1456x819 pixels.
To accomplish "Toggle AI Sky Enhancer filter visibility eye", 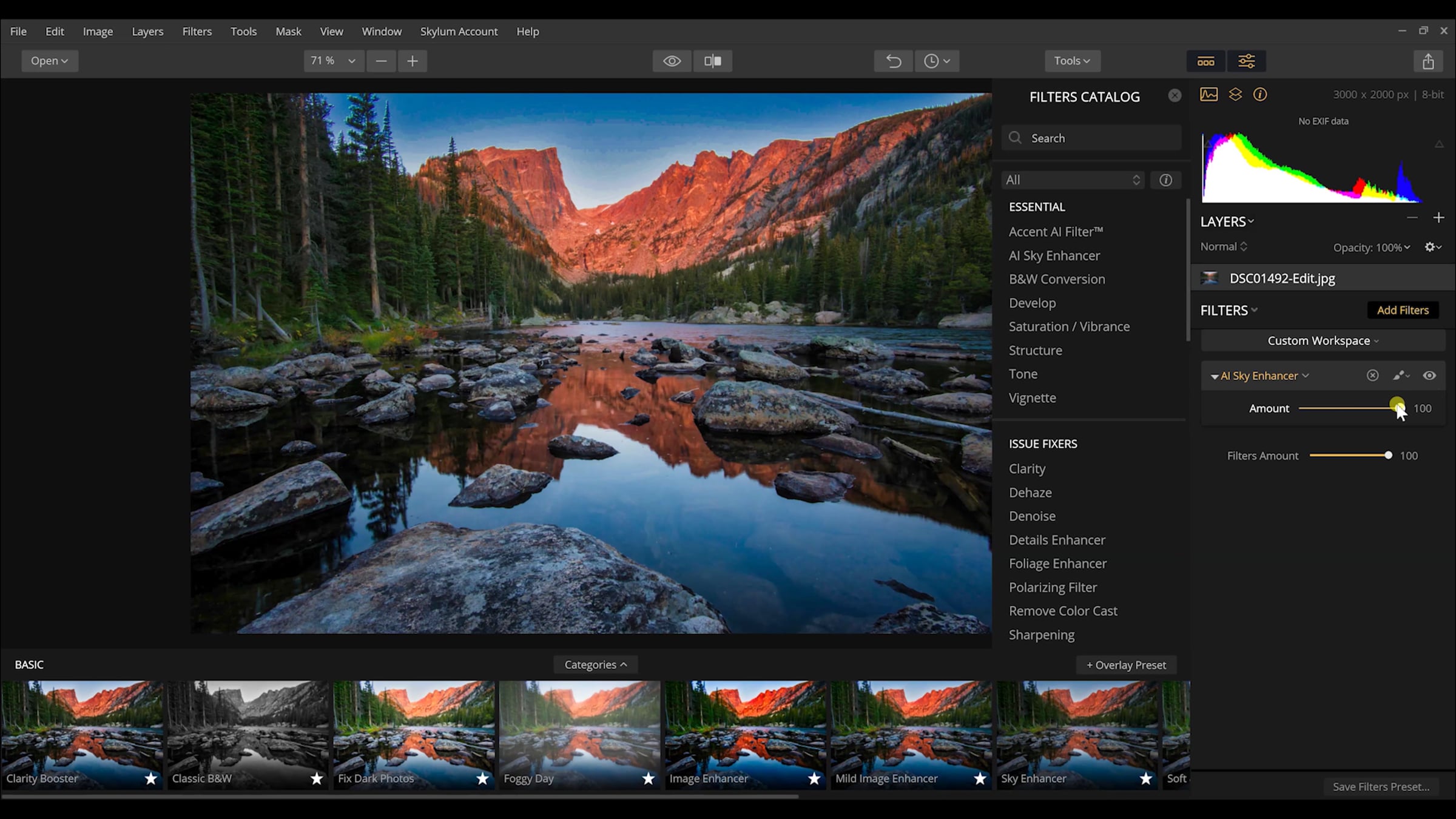I will (x=1429, y=376).
